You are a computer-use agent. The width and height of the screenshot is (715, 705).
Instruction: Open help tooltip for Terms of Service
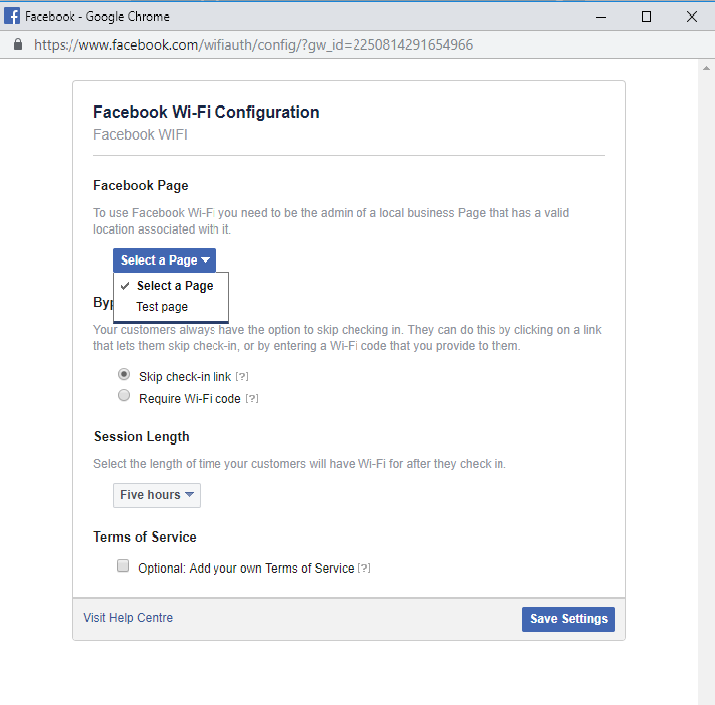pyautogui.click(x=364, y=568)
